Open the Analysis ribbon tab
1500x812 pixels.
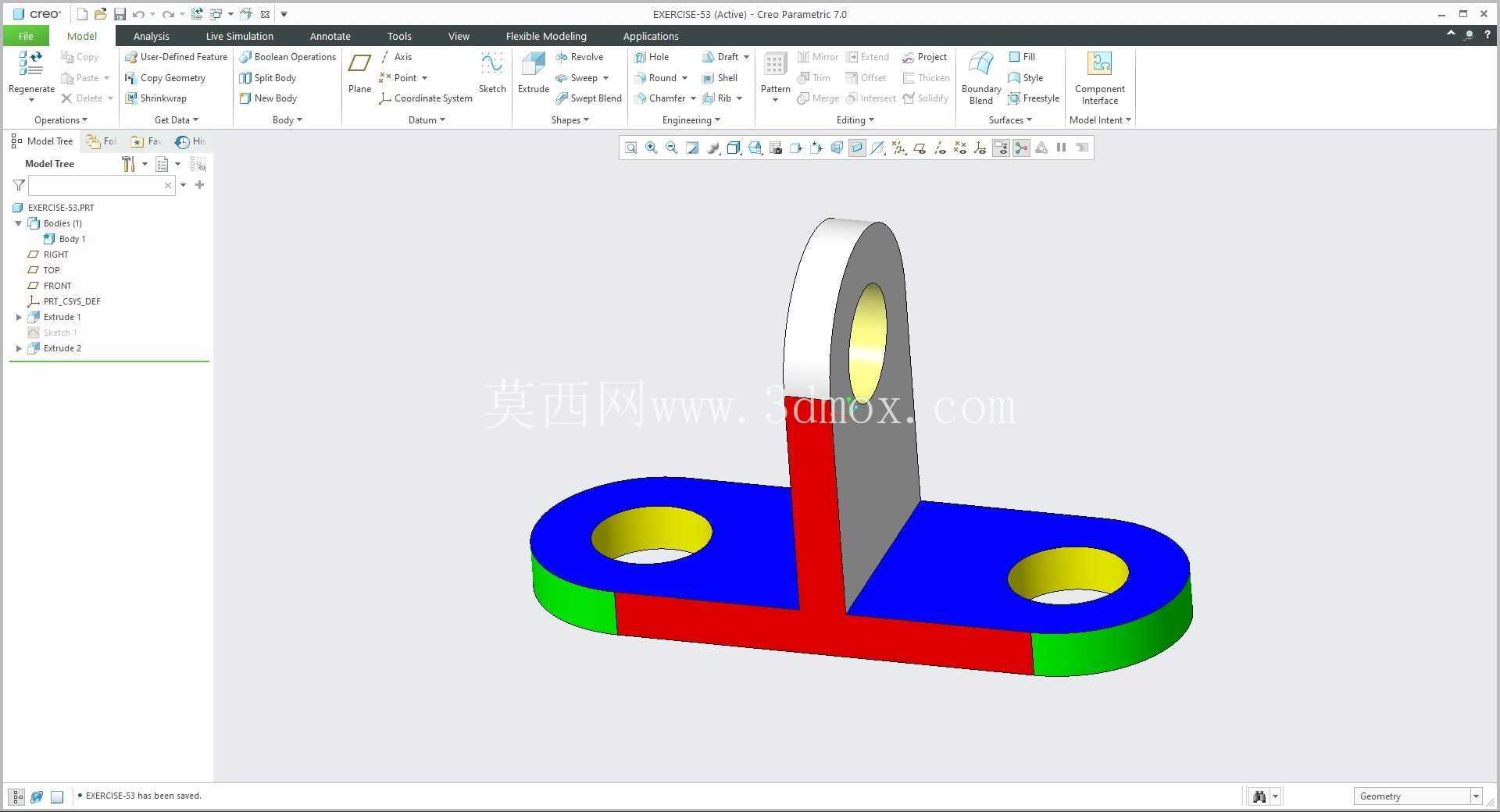[151, 36]
